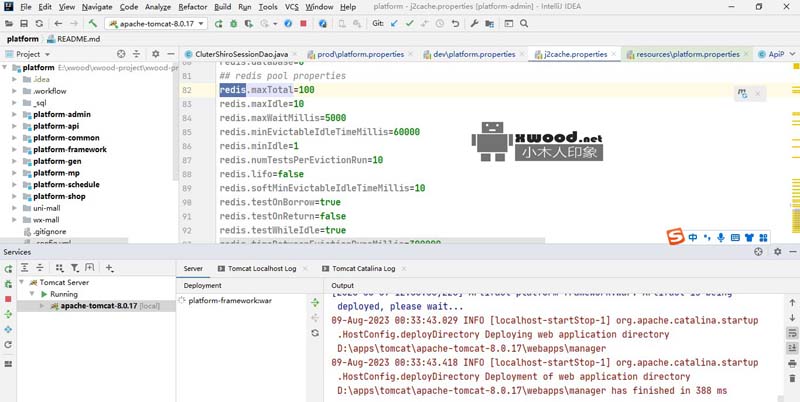Viewport: 800px width, 402px height.
Task: Navigate back with the left arrow
Action: click(58, 23)
